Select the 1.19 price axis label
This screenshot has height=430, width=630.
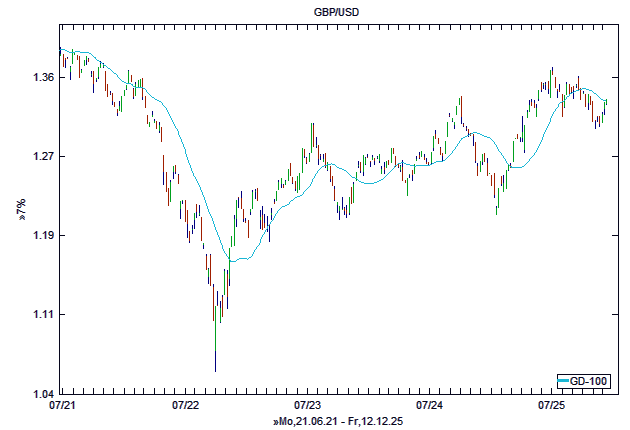coord(42,235)
